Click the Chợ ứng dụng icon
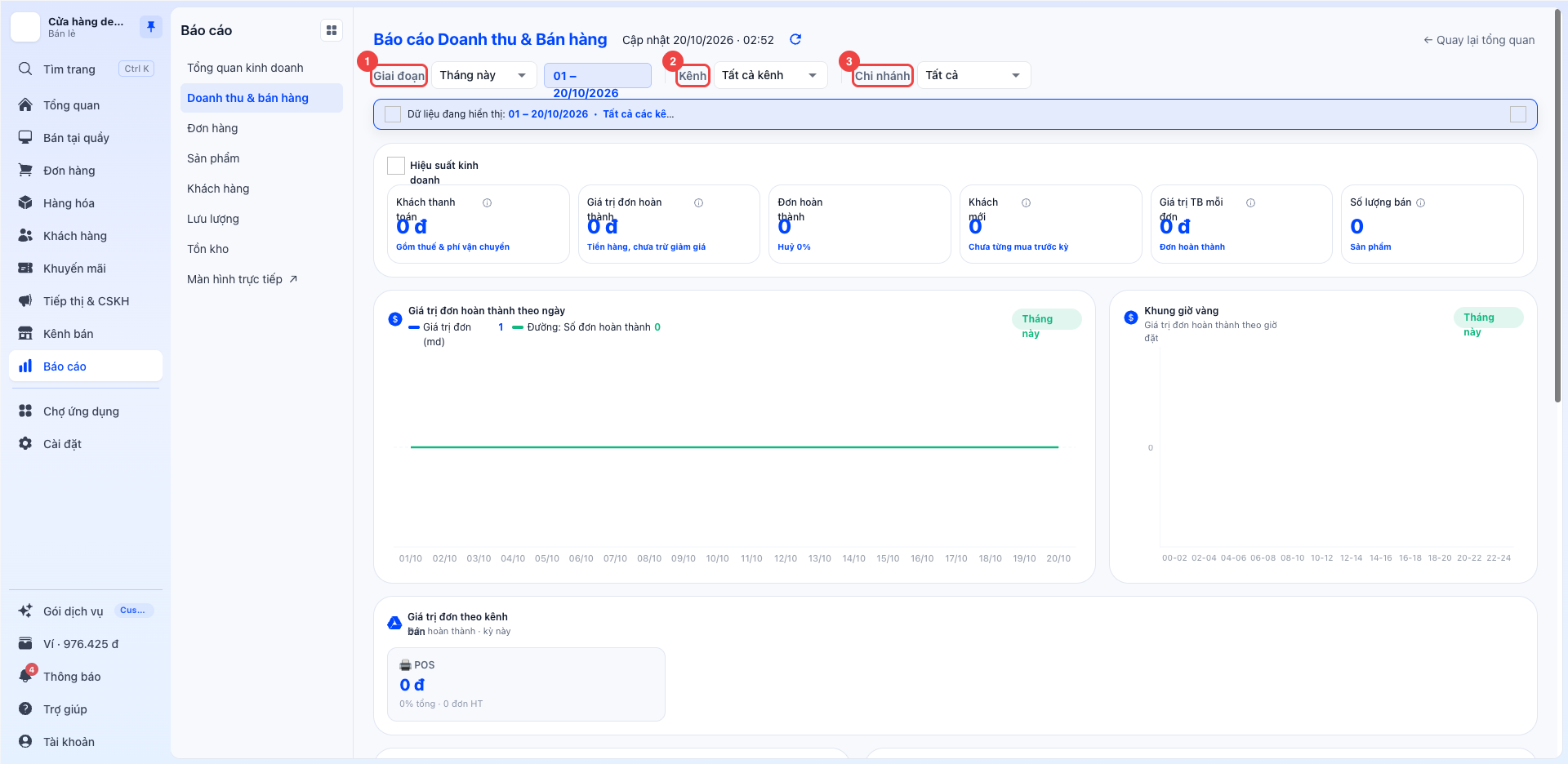This screenshot has height=764, width=1568. click(26, 411)
